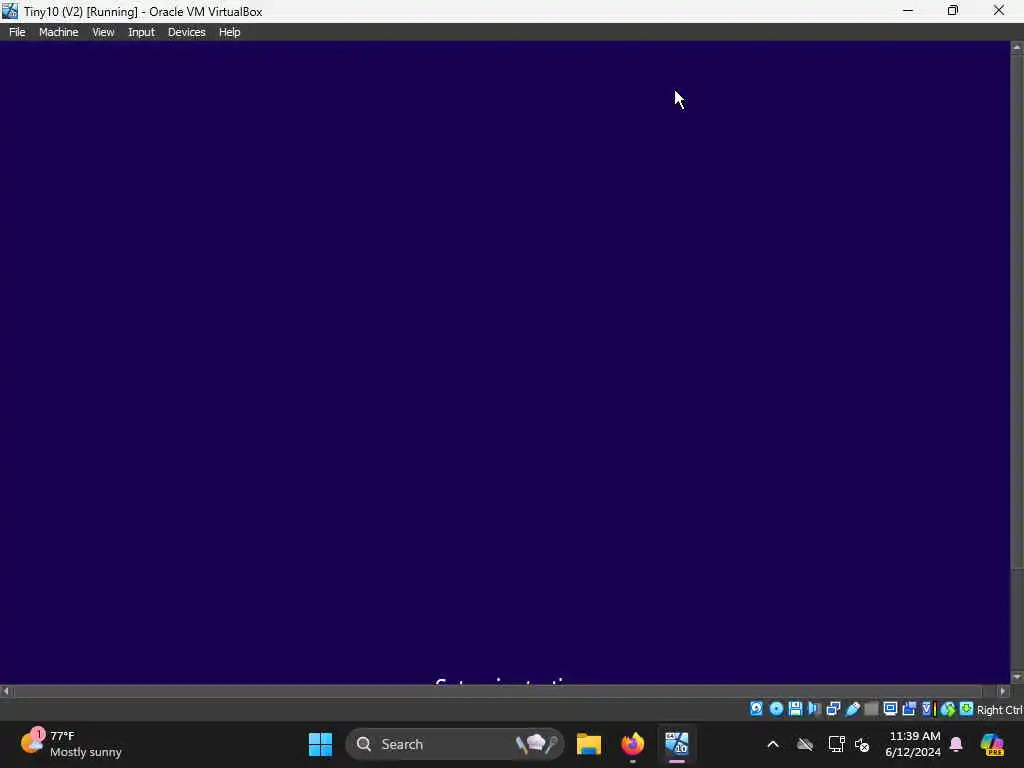This screenshot has height=768, width=1024.
Task: Click the display monitor indicator icon
Action: pos(890,709)
